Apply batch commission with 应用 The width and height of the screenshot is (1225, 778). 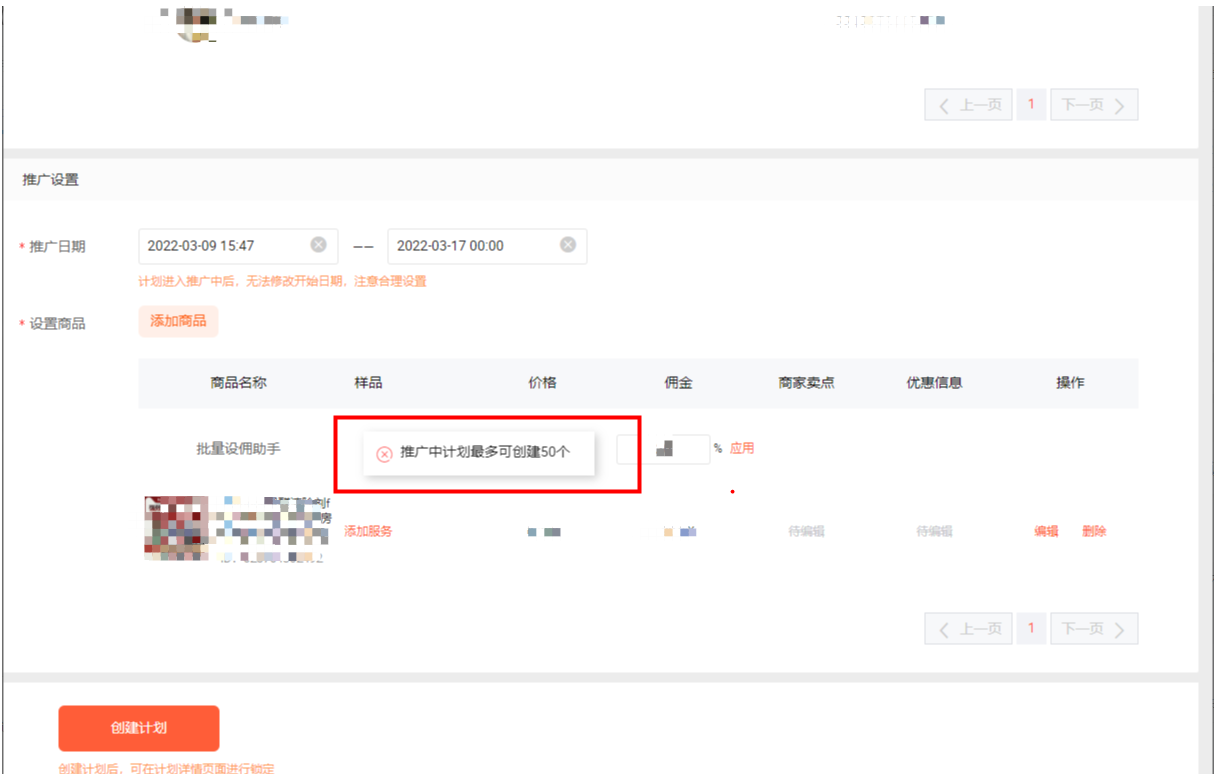click(x=742, y=449)
